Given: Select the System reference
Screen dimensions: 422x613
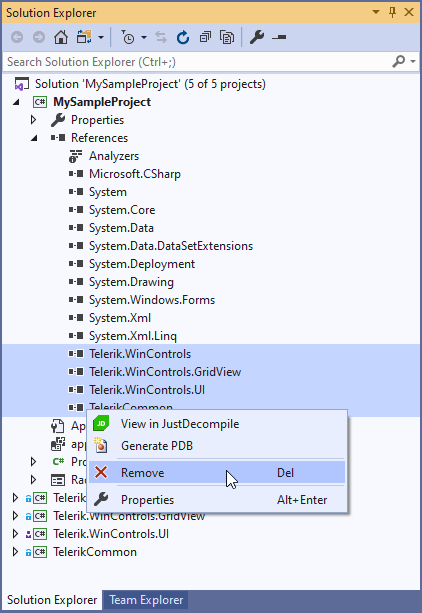Looking at the screenshot, I should point(108,192).
